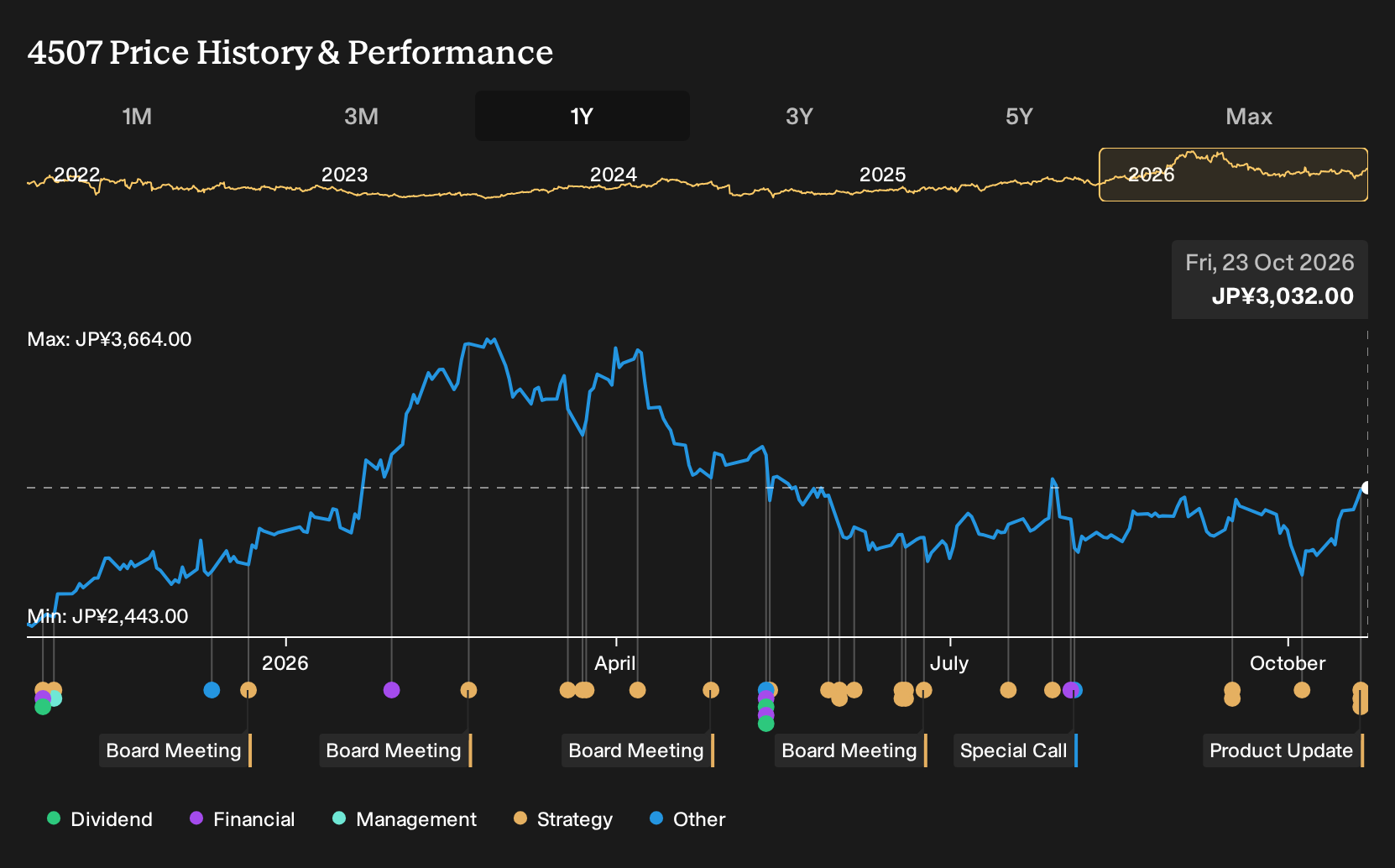Switch to the 1Y range tab

[583, 116]
